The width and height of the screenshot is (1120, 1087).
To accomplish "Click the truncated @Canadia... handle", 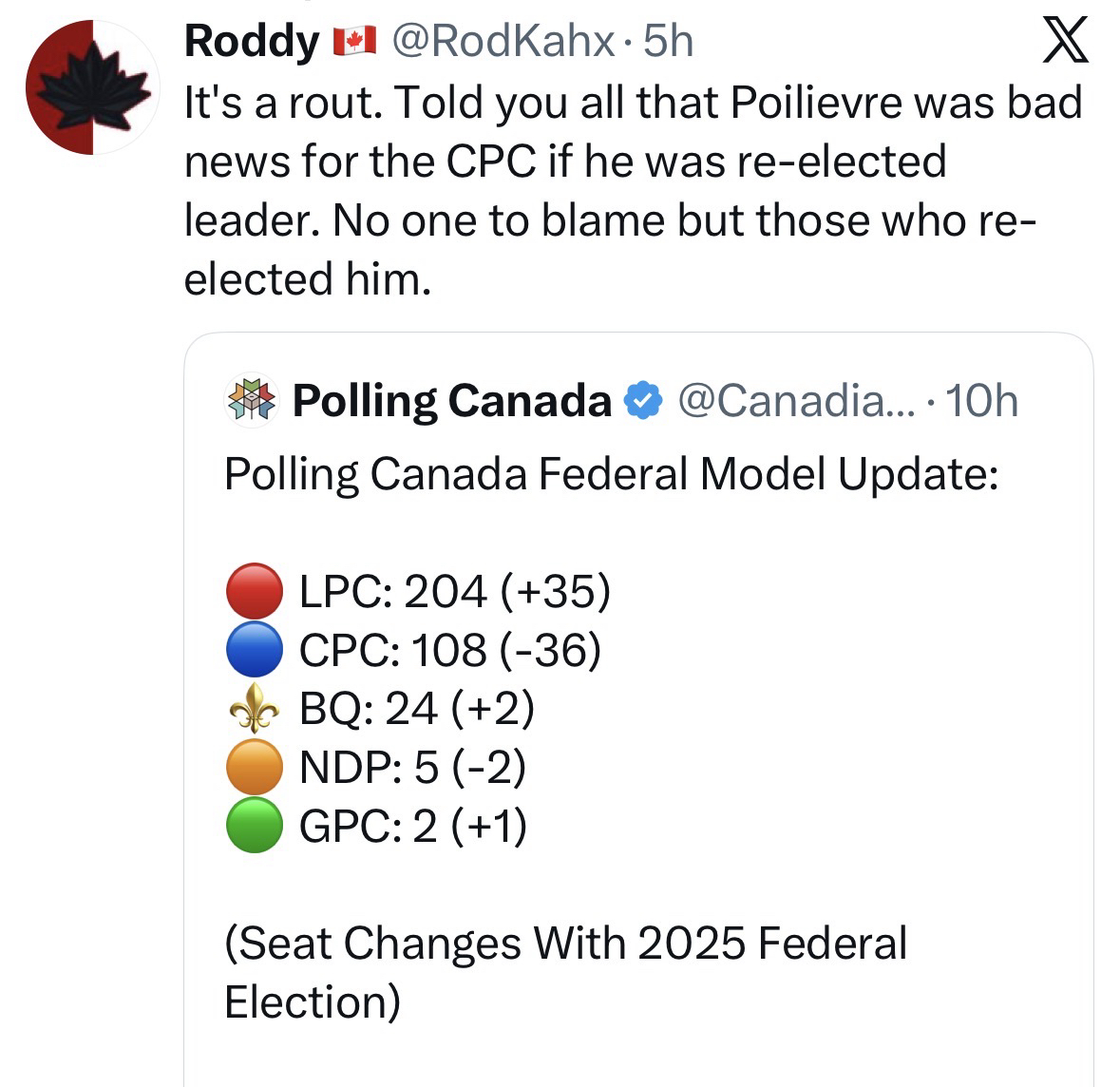I will click(x=796, y=401).
